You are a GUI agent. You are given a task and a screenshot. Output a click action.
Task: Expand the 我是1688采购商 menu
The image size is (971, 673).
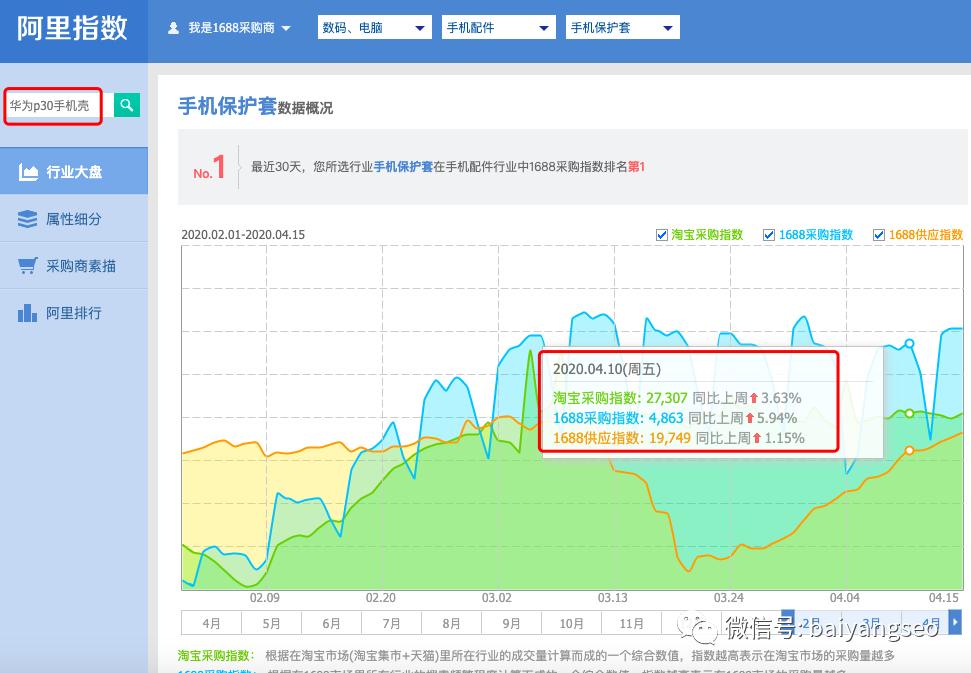coord(228,29)
